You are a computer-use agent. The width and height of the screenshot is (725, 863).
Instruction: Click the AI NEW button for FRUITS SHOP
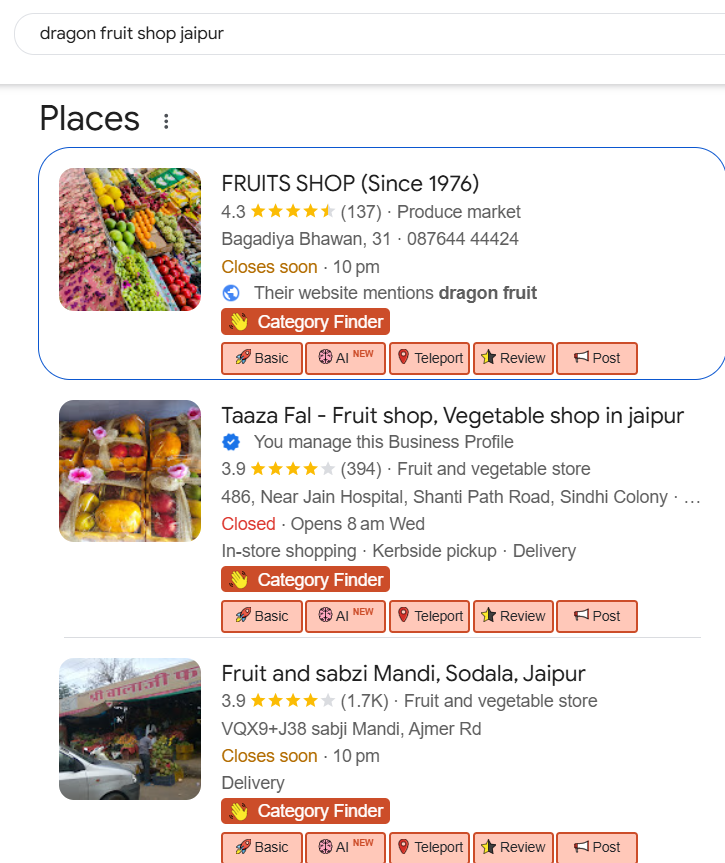click(345, 358)
